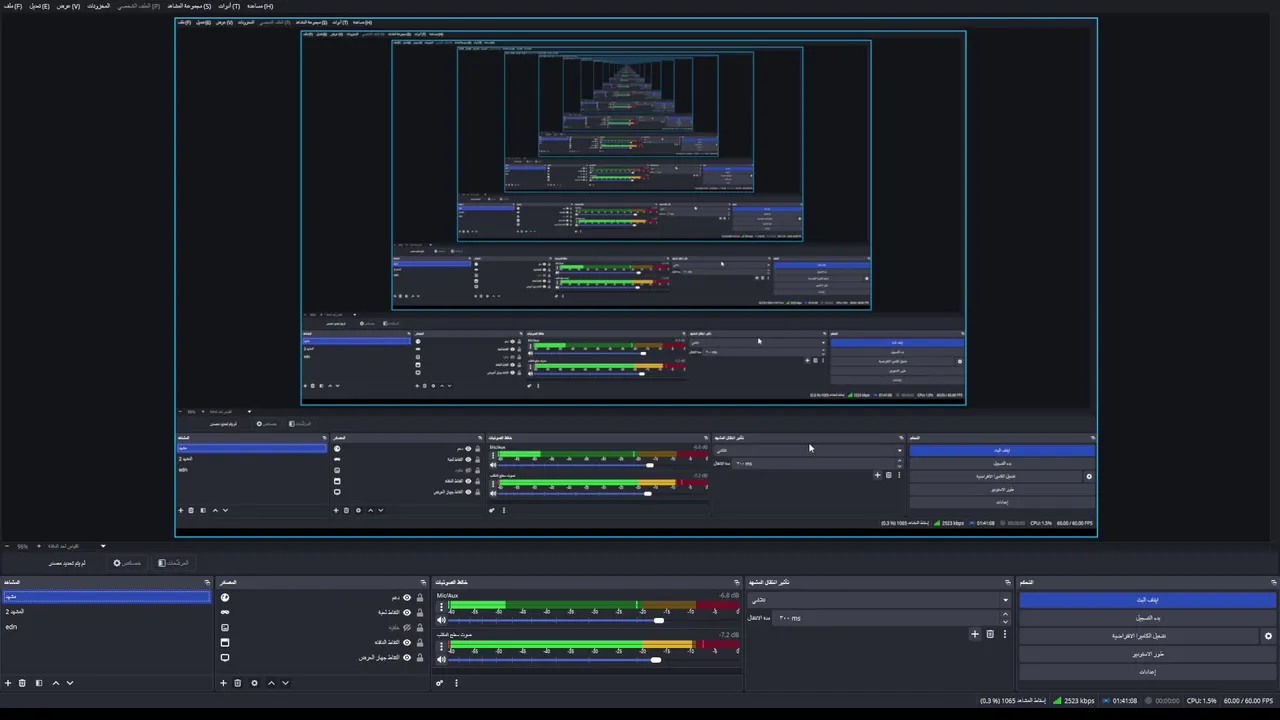Open scene filters icon in Scenes panel

click(x=39, y=683)
